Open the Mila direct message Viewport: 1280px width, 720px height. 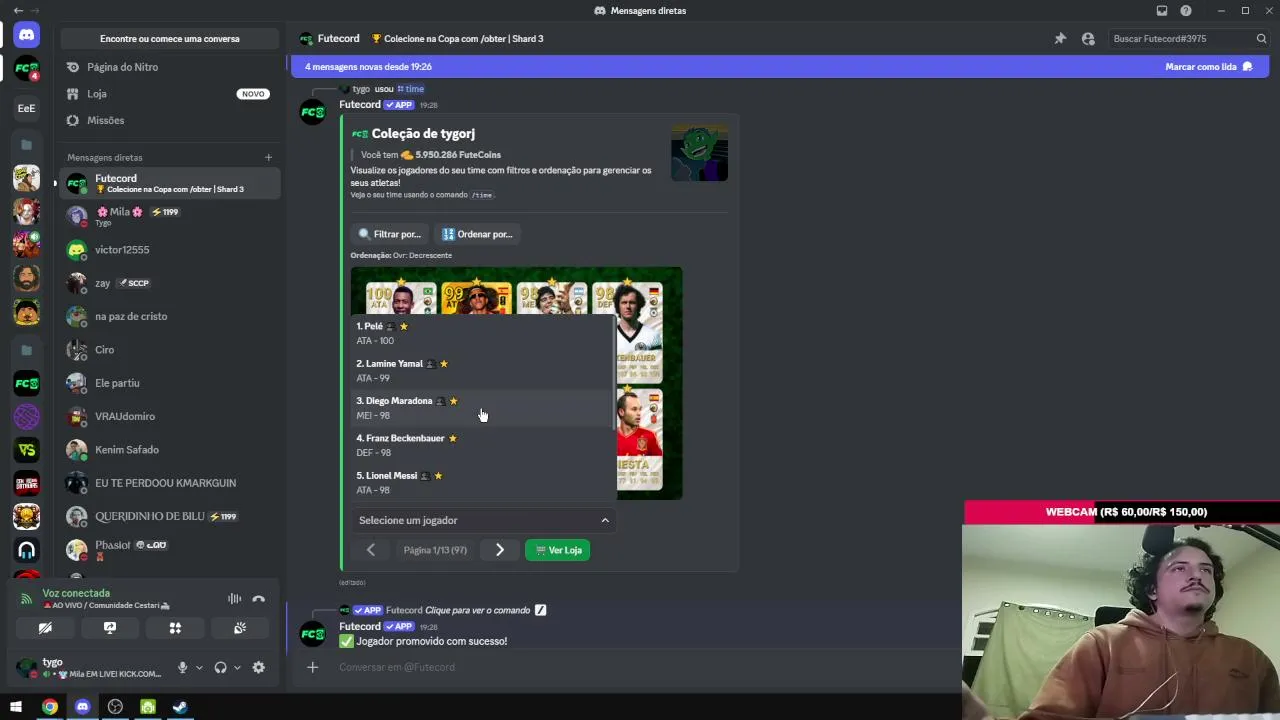tap(170, 216)
